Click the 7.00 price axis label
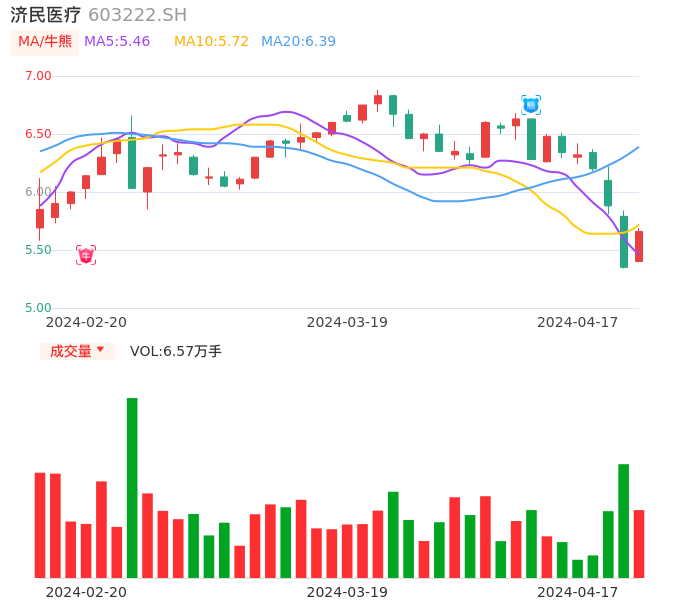Screen dimensions: 686x606 click(x=38, y=76)
